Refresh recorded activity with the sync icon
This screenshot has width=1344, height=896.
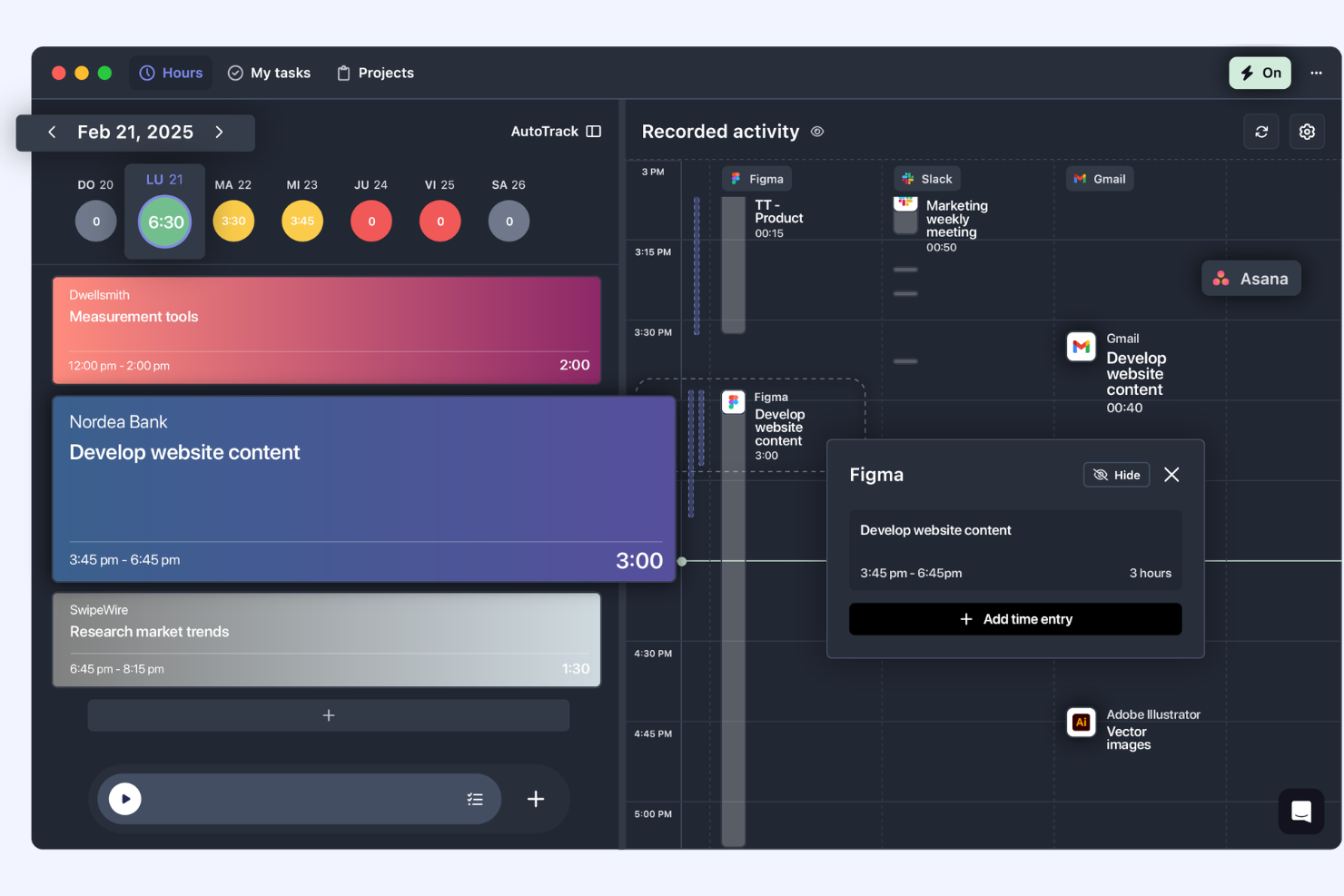click(x=1261, y=131)
